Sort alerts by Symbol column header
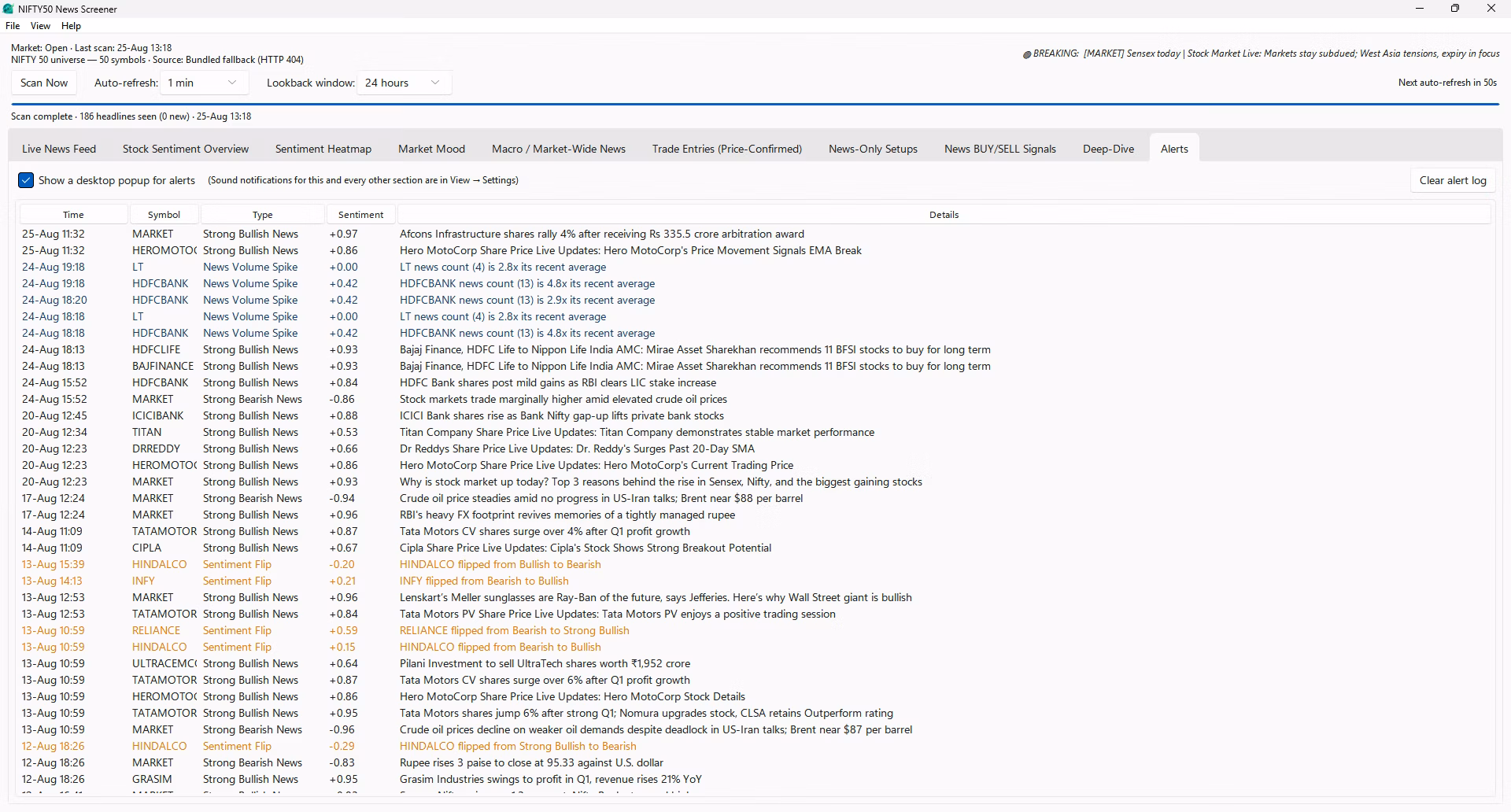Screen dimensions: 1511x812 [x=164, y=215]
